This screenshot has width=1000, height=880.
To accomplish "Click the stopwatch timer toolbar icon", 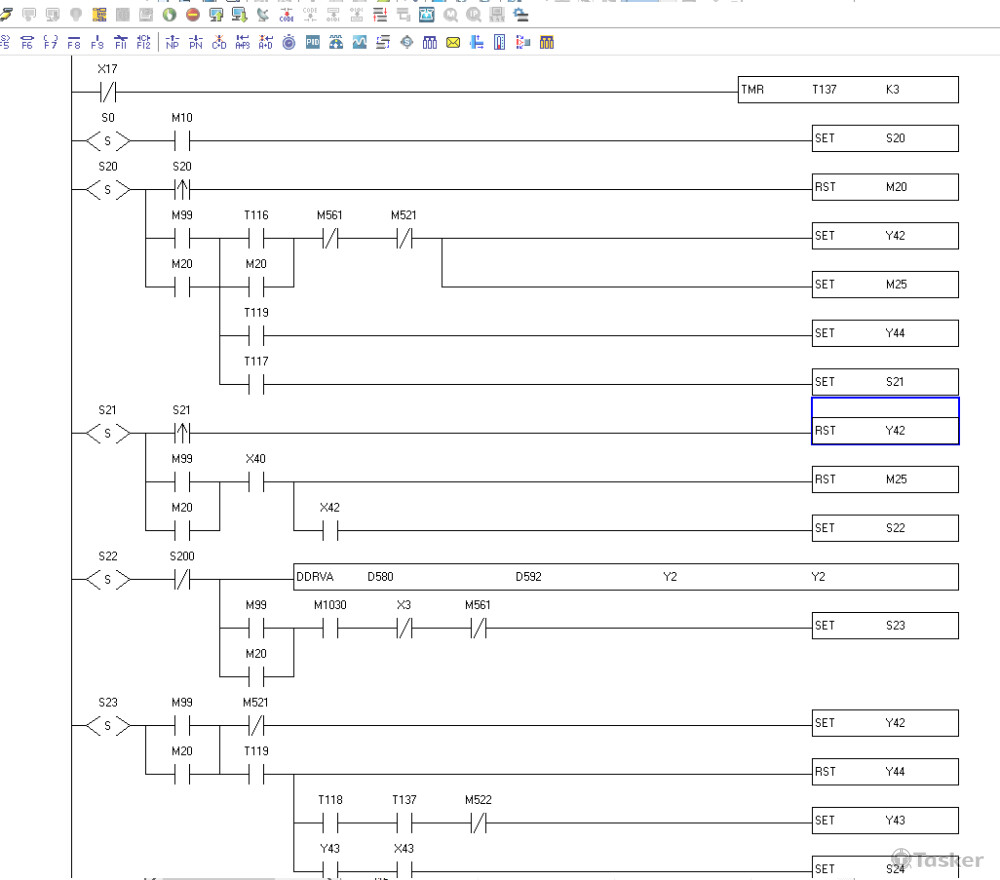I will [x=289, y=43].
